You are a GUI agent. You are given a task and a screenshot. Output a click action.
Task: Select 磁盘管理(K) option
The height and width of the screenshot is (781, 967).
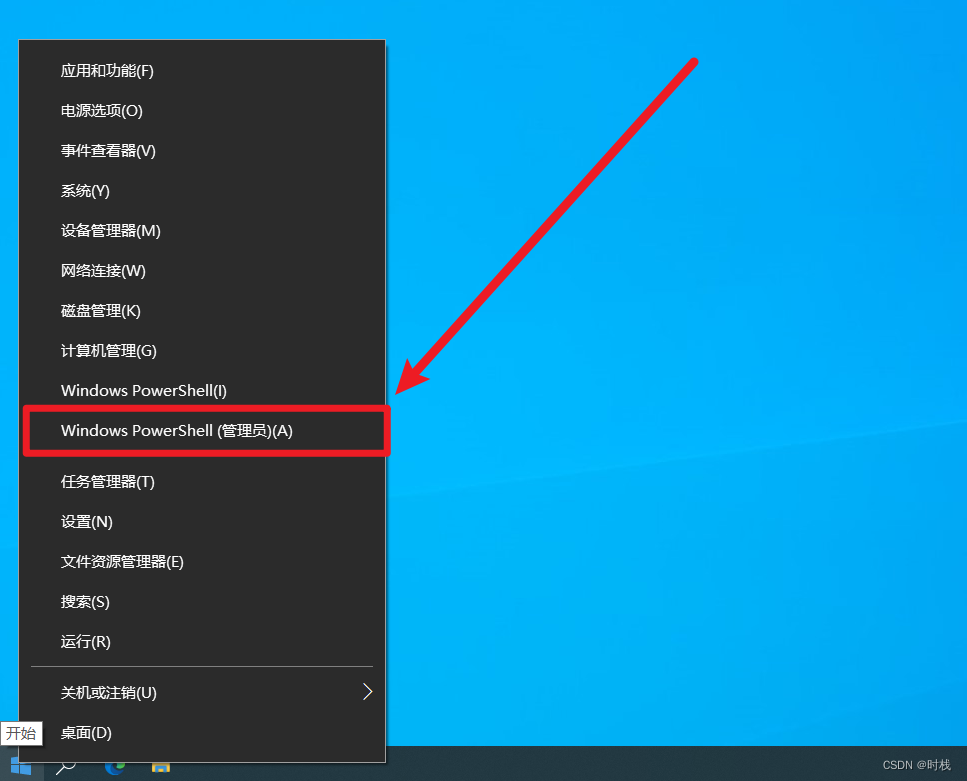202,311
